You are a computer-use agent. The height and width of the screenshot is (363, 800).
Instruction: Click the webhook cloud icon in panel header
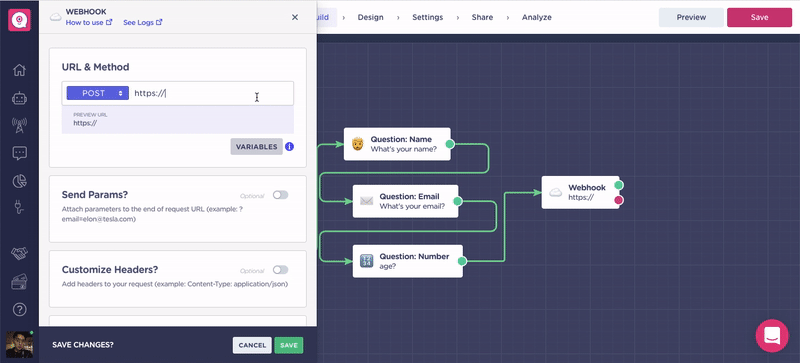[56, 17]
